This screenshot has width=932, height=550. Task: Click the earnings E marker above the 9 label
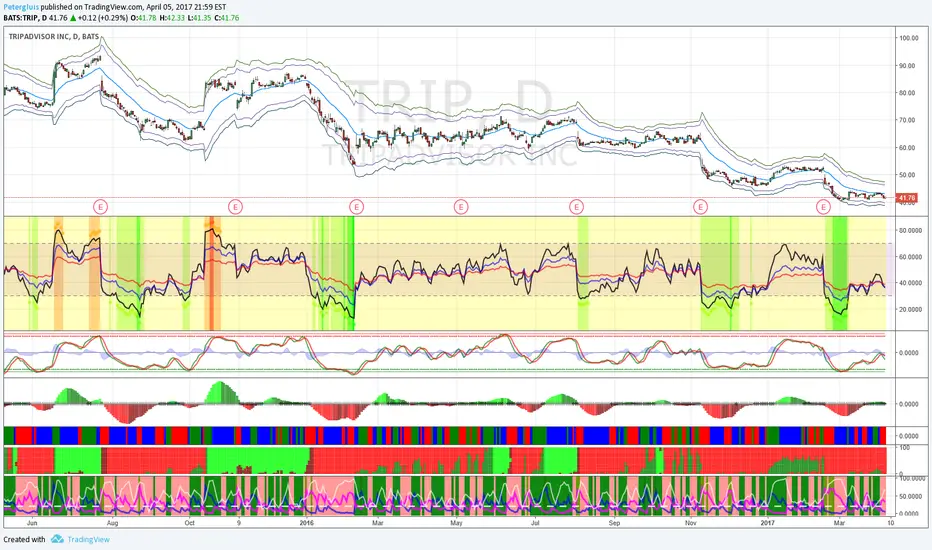point(236,207)
